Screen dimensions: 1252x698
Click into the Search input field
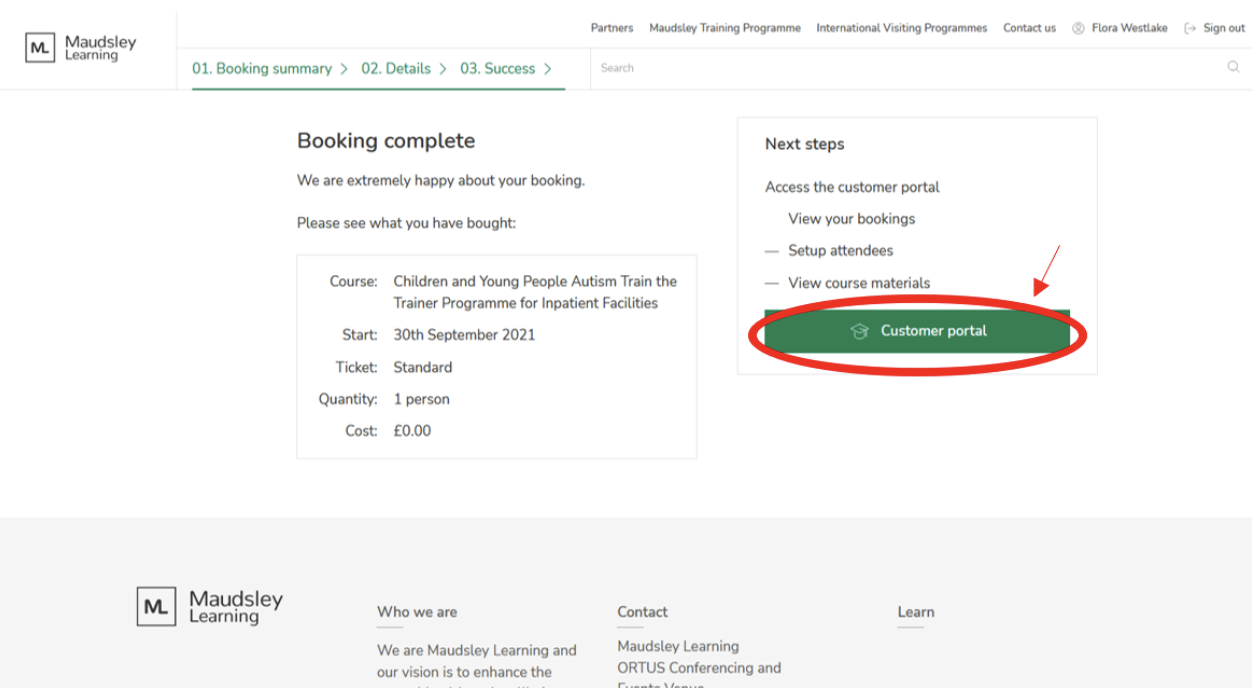click(900, 68)
